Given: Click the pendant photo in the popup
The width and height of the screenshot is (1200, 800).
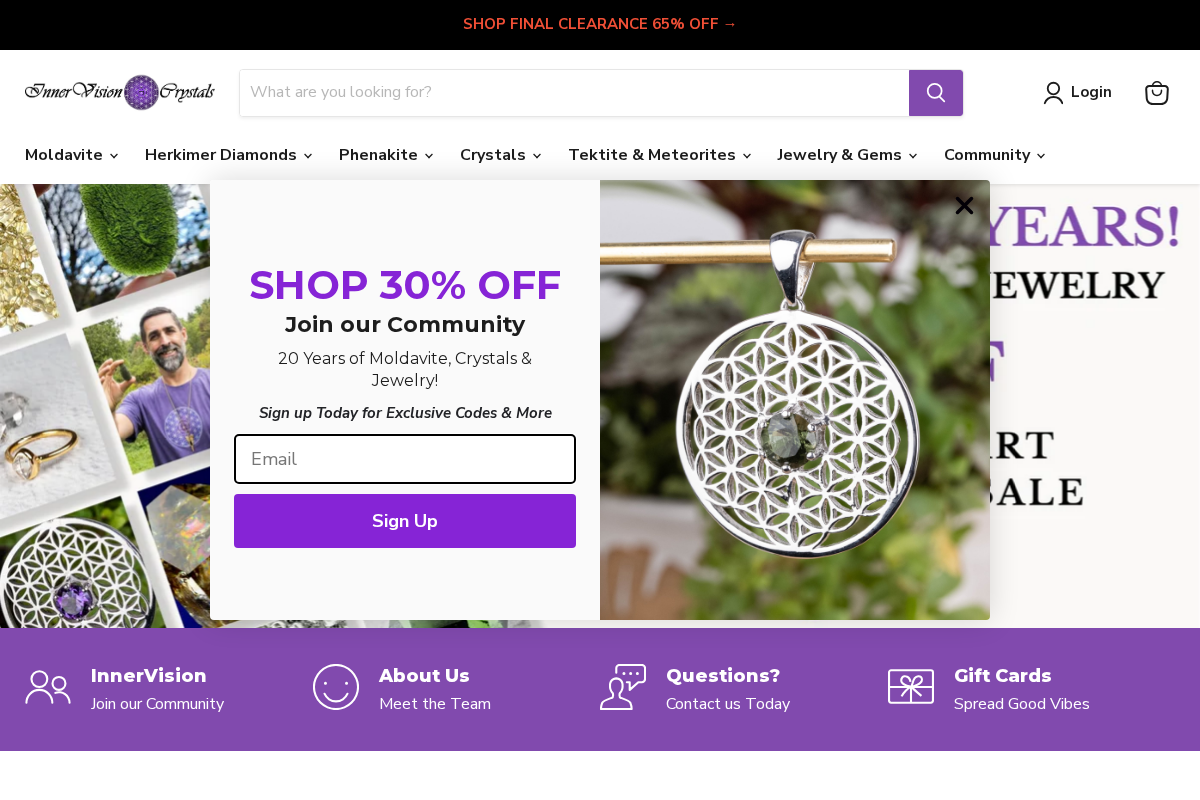Looking at the screenshot, I should [794, 400].
